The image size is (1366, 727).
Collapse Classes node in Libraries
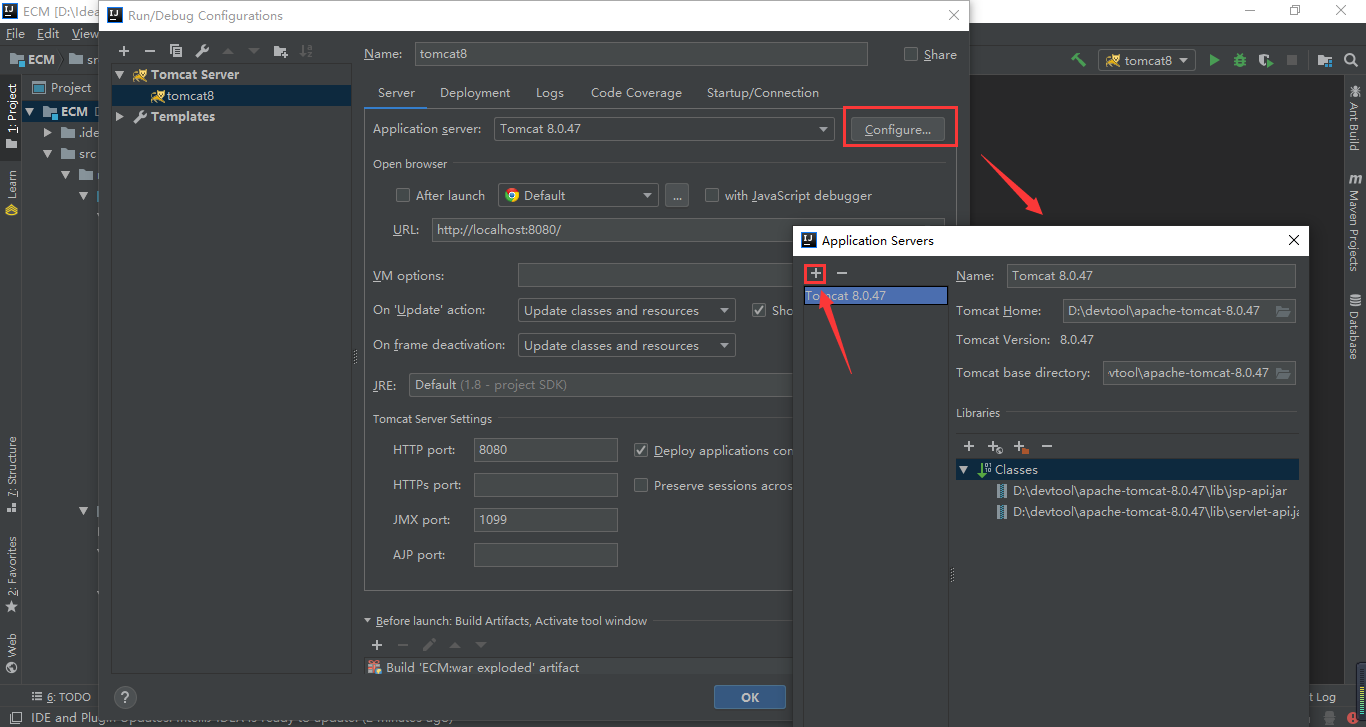[x=964, y=470]
